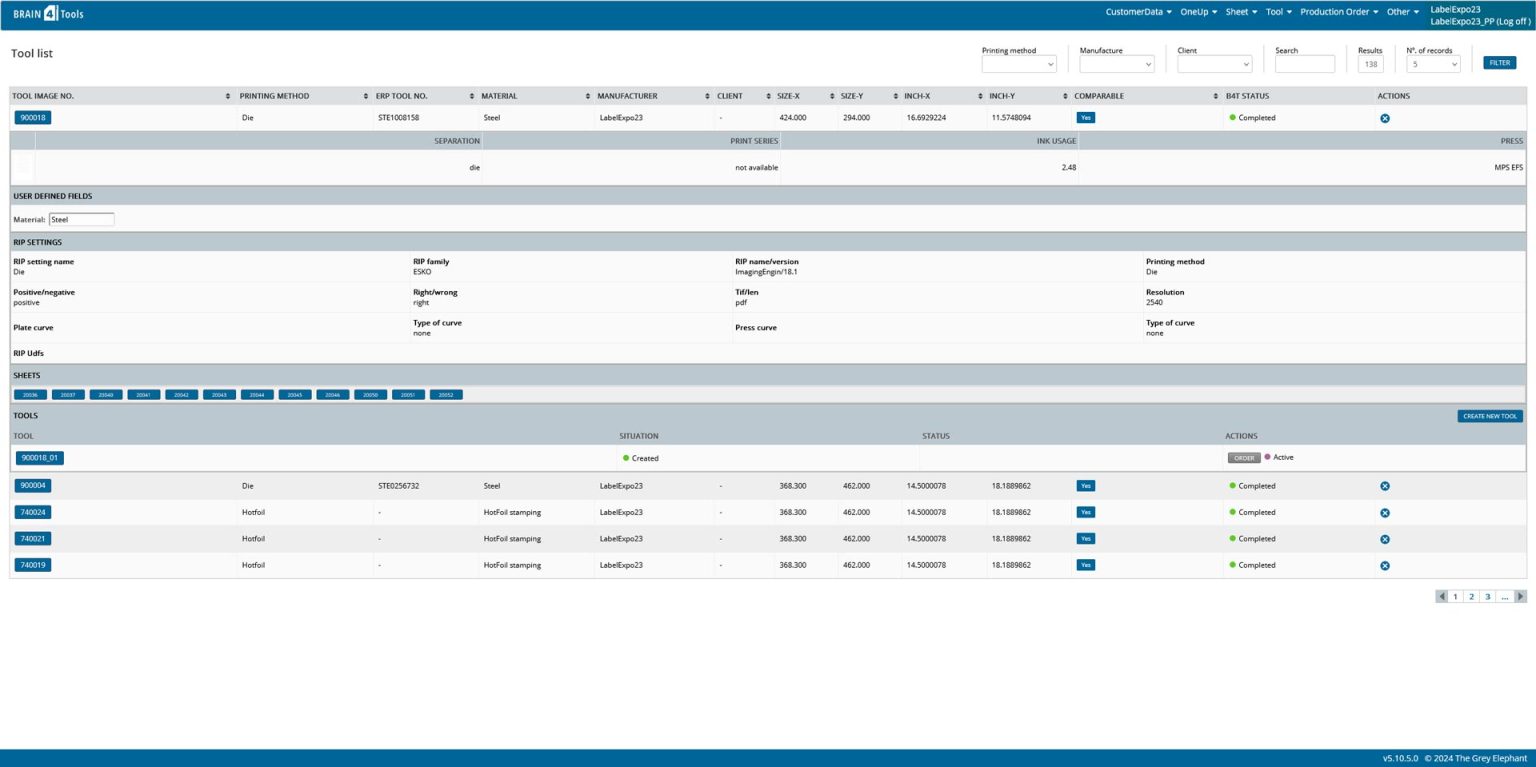Click the Results count field showing 138
Image resolution: width=1536 pixels, height=767 pixels.
[x=1370, y=64]
